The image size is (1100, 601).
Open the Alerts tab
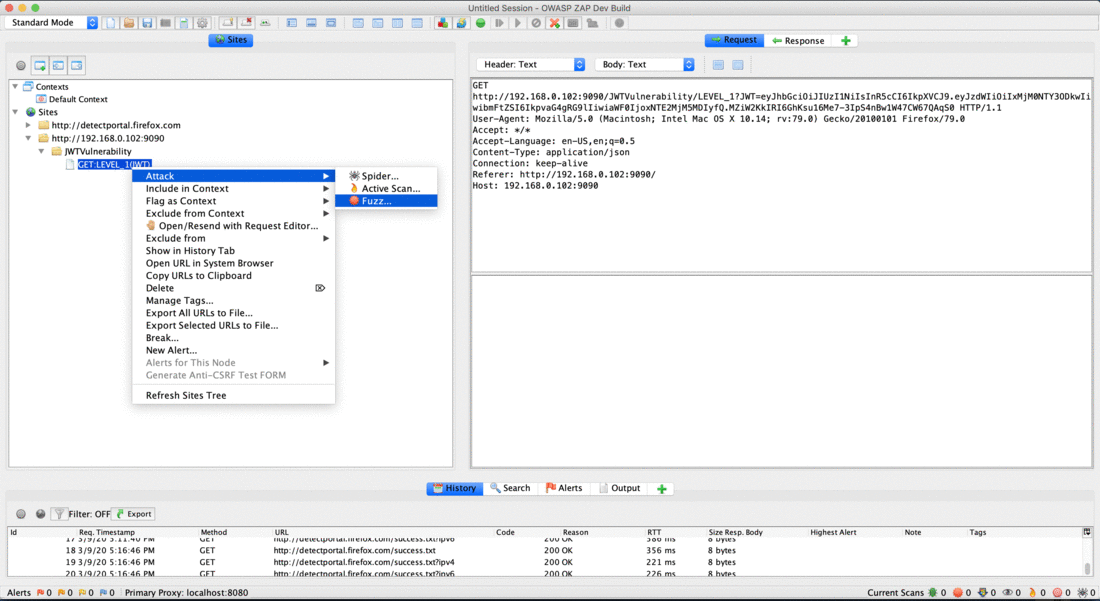(567, 488)
